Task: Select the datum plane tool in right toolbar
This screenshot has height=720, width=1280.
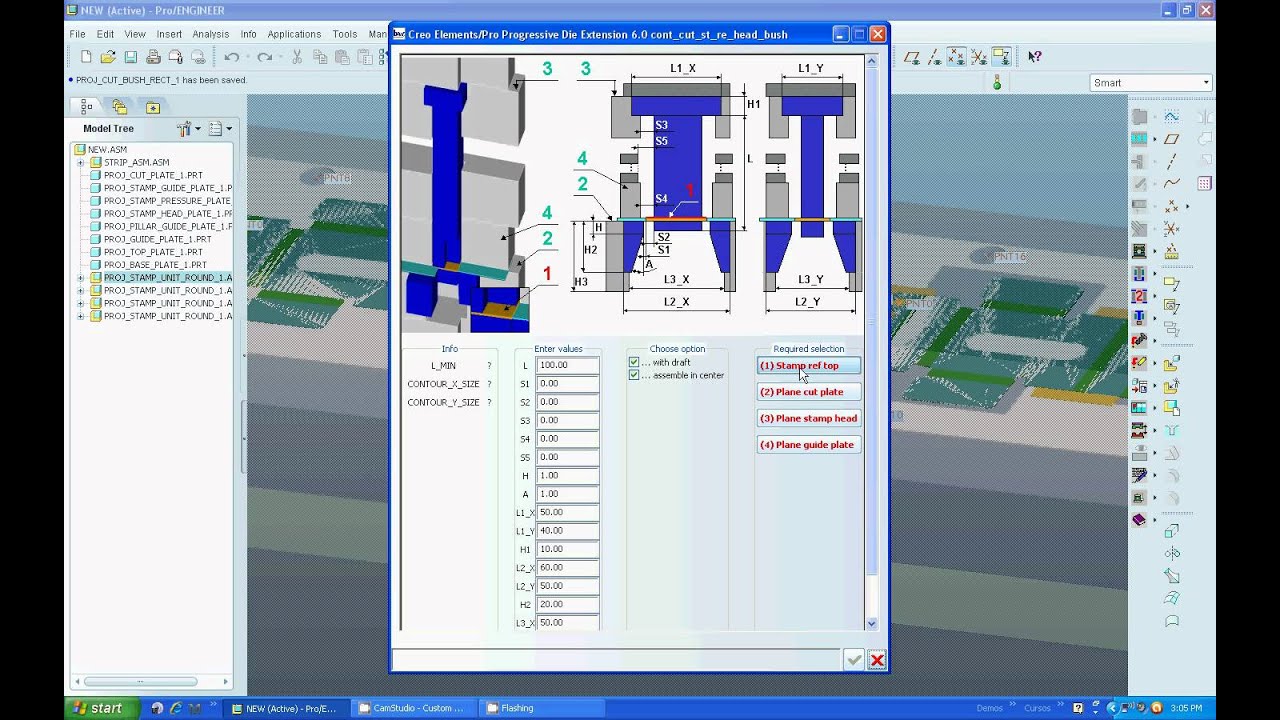Action: tap(1171, 139)
